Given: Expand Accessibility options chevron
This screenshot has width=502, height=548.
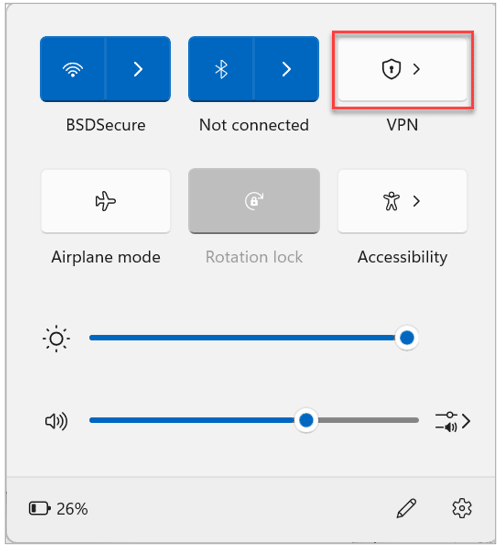Looking at the screenshot, I should point(416,201).
